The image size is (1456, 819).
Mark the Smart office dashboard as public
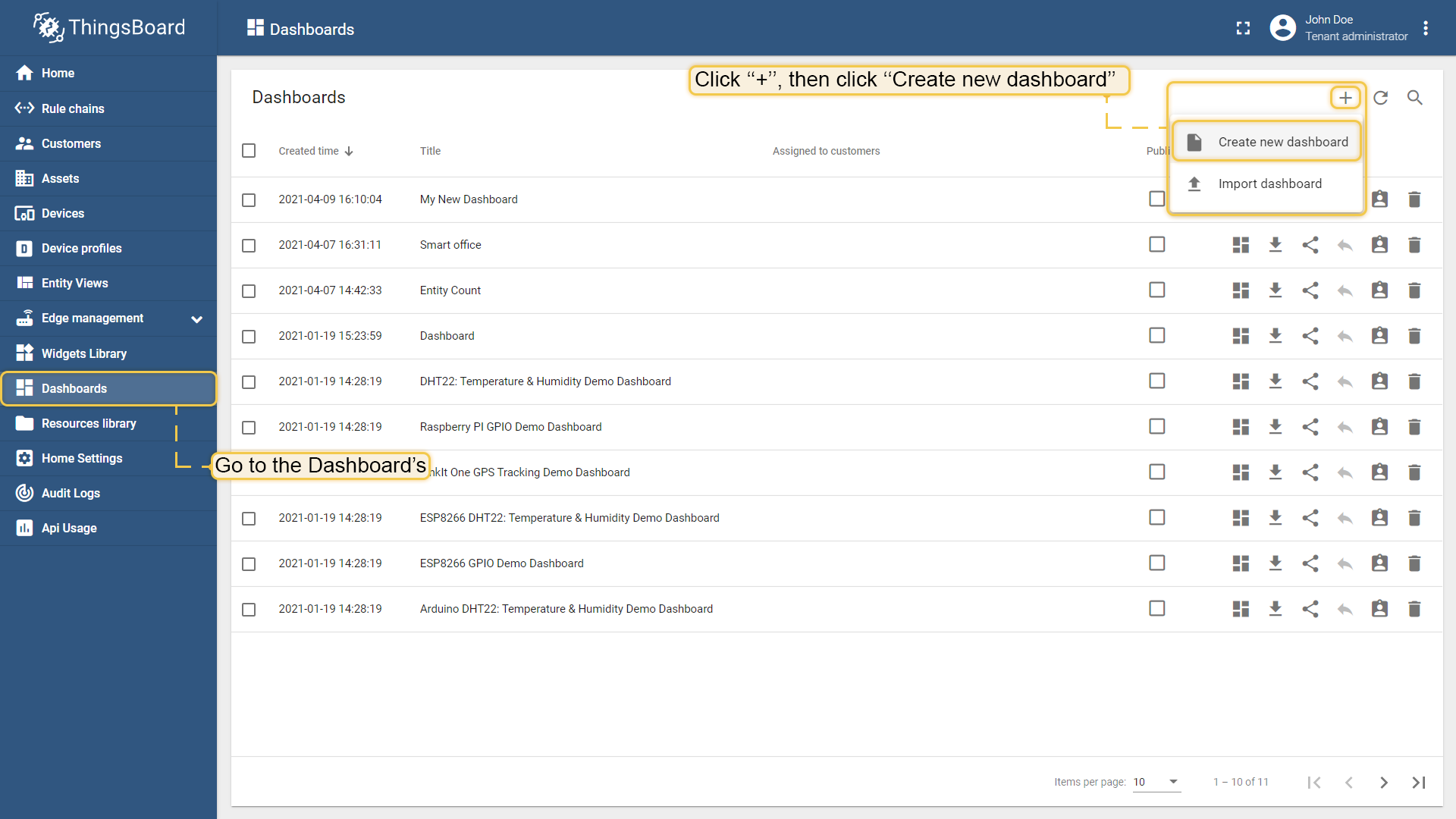click(x=1157, y=244)
